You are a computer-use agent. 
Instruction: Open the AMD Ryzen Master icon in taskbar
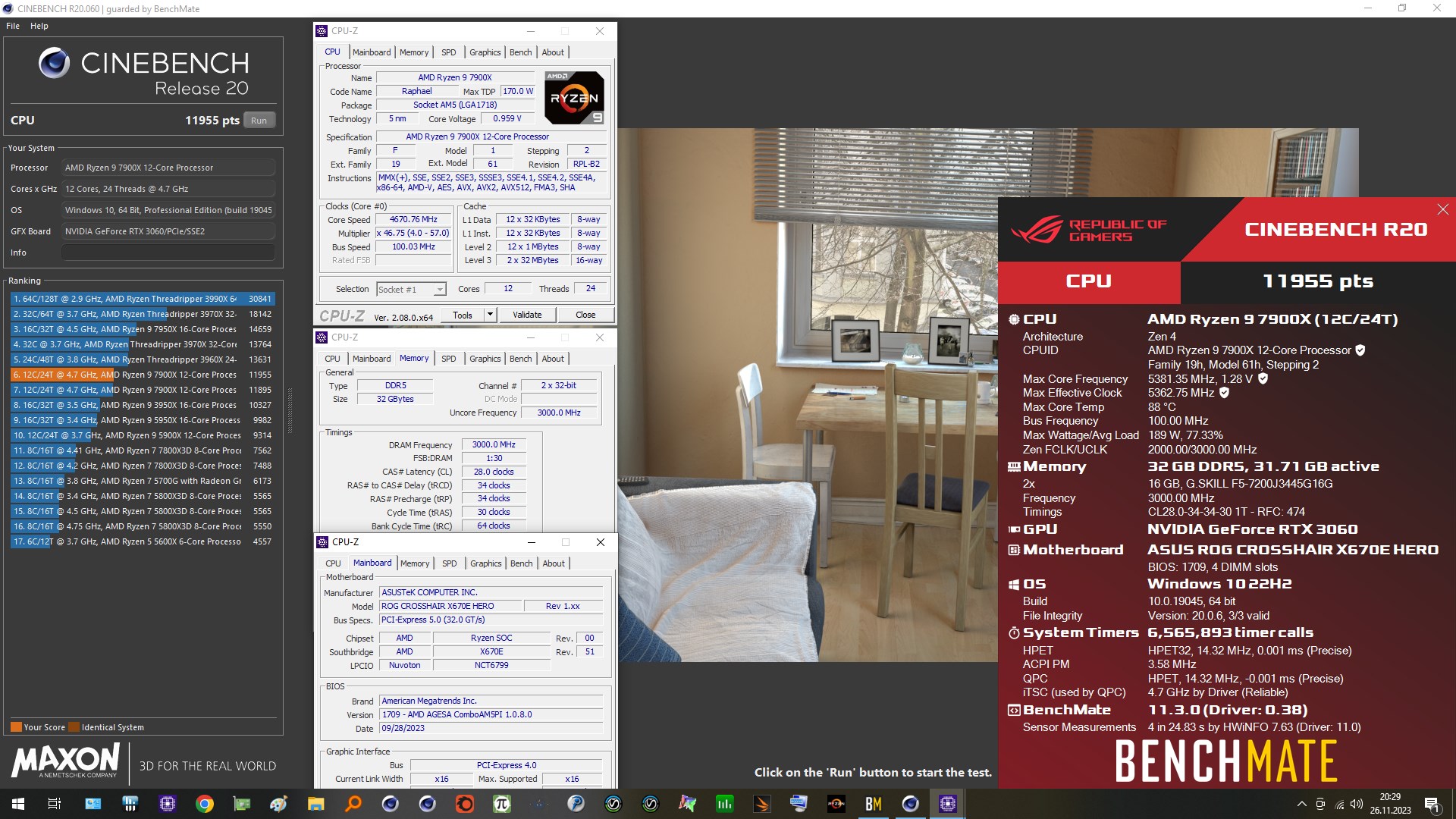[836, 804]
